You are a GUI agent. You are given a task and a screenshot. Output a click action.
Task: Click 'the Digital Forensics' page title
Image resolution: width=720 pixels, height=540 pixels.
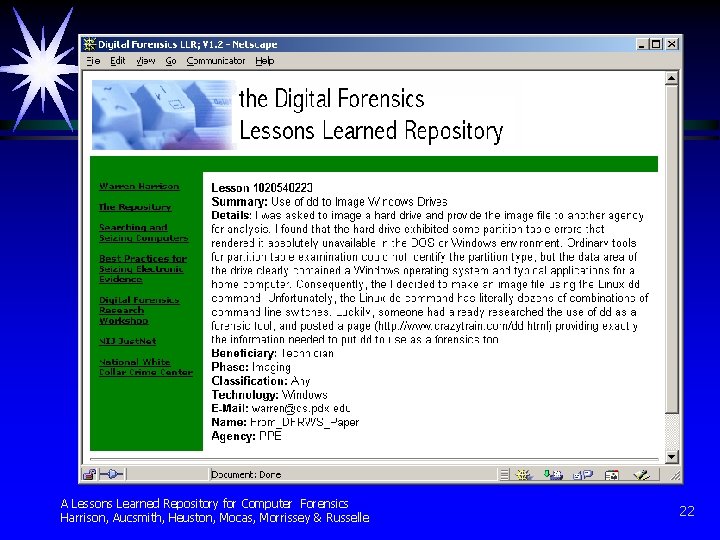[332, 98]
